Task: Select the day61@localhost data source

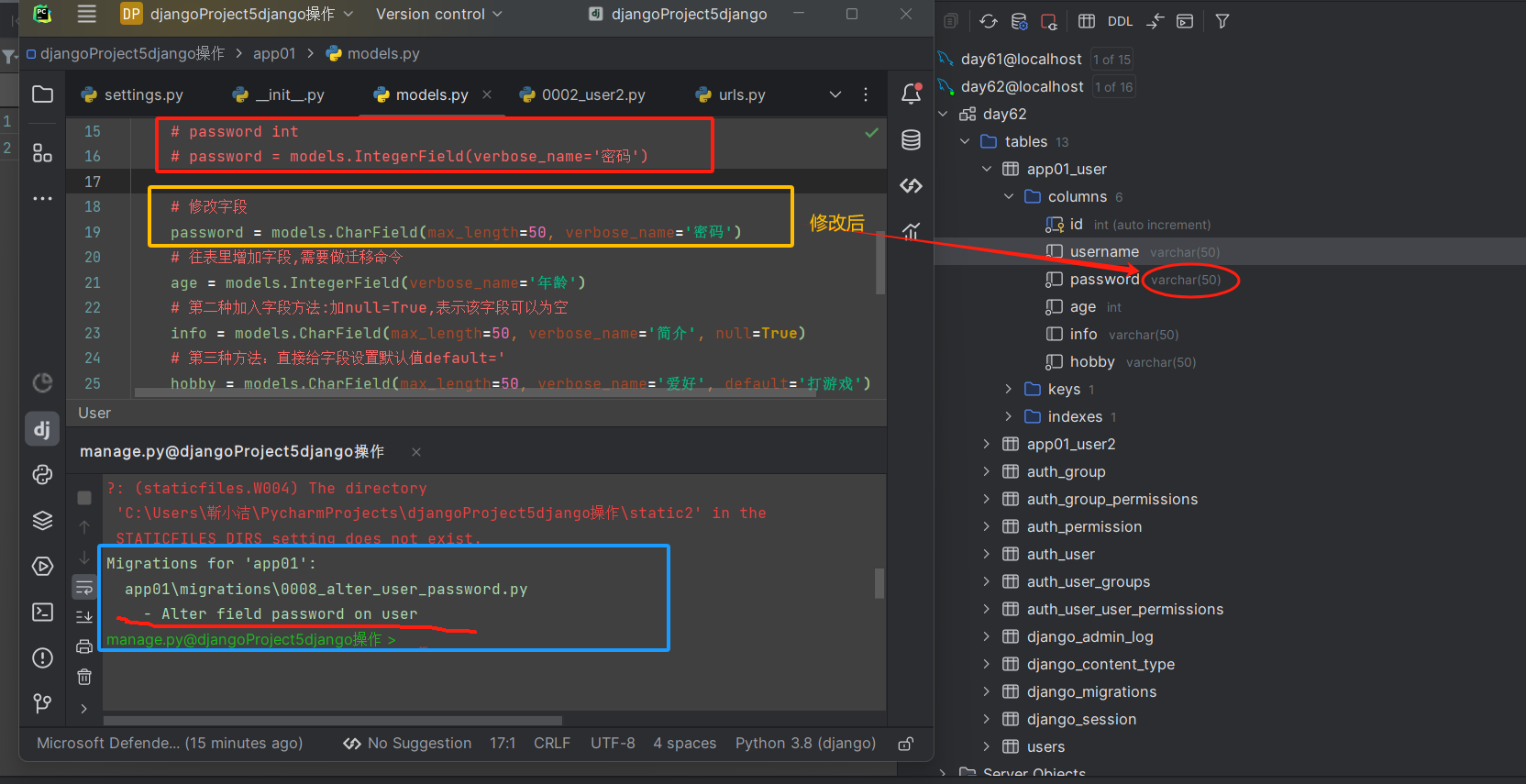Action: [x=1021, y=60]
